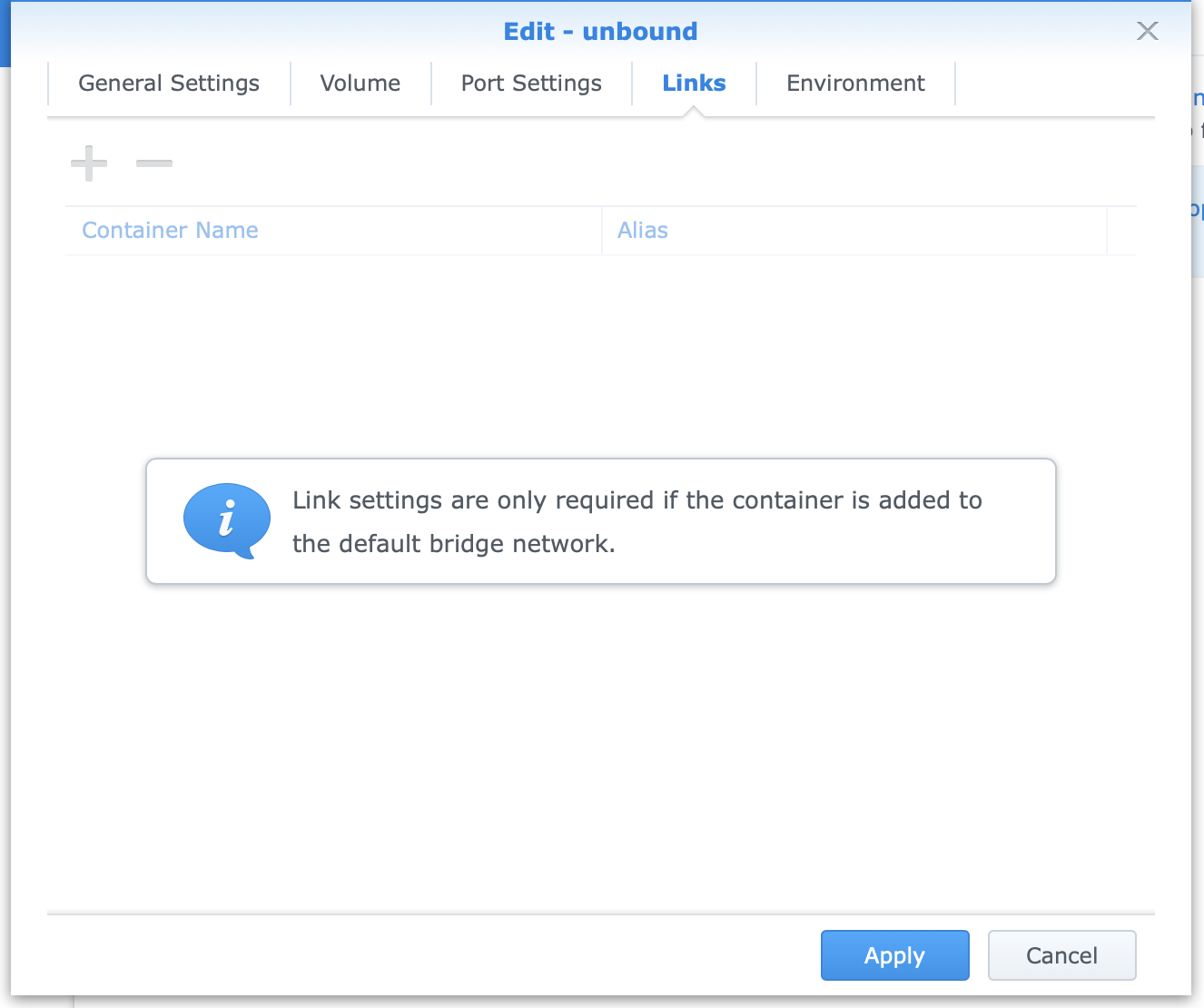Screen dimensions: 1204x1008
Task: Open the Environment tab
Action: [855, 84]
